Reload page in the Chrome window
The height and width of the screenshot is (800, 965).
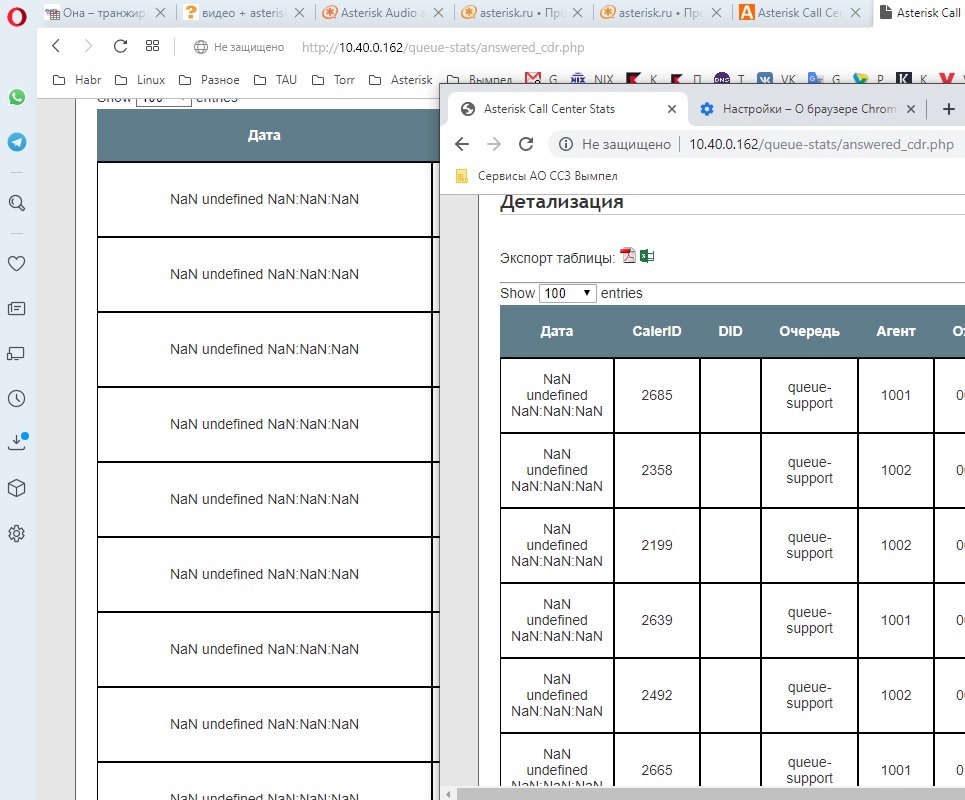(526, 144)
